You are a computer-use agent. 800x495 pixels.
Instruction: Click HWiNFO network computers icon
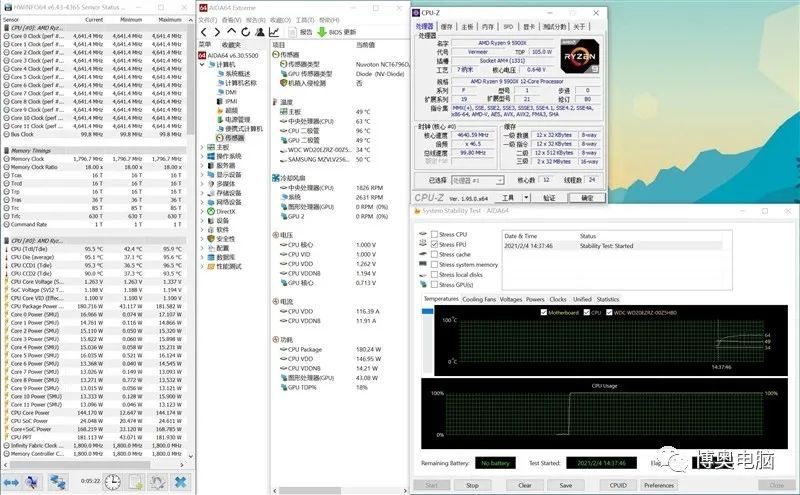[x=57, y=482]
